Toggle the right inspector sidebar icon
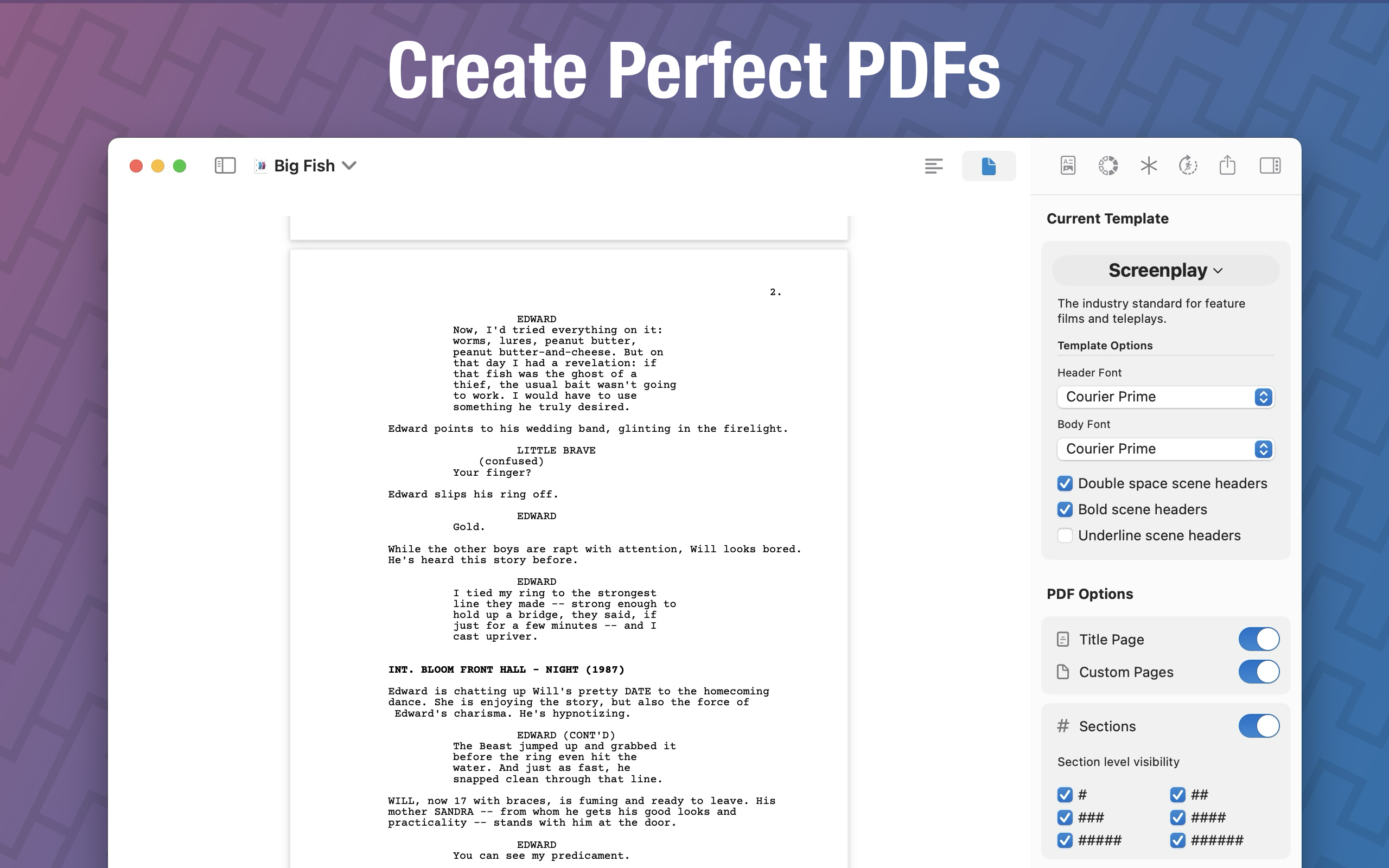 pyautogui.click(x=1270, y=166)
